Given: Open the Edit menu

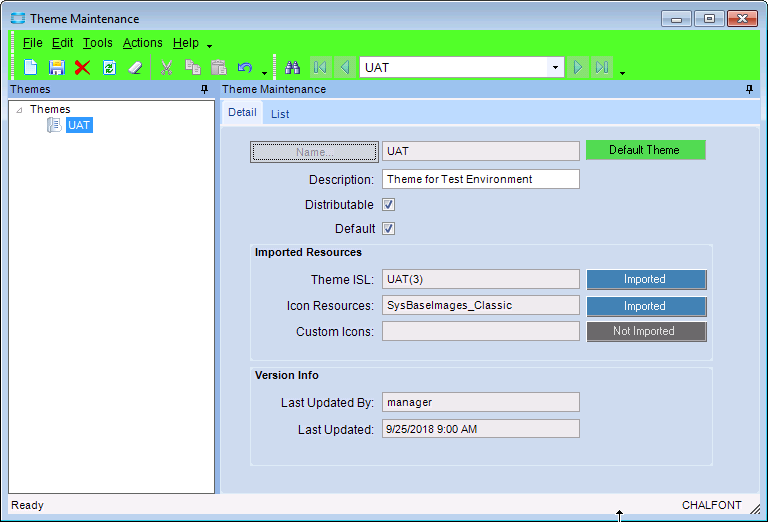Looking at the screenshot, I should pyautogui.click(x=62, y=43).
